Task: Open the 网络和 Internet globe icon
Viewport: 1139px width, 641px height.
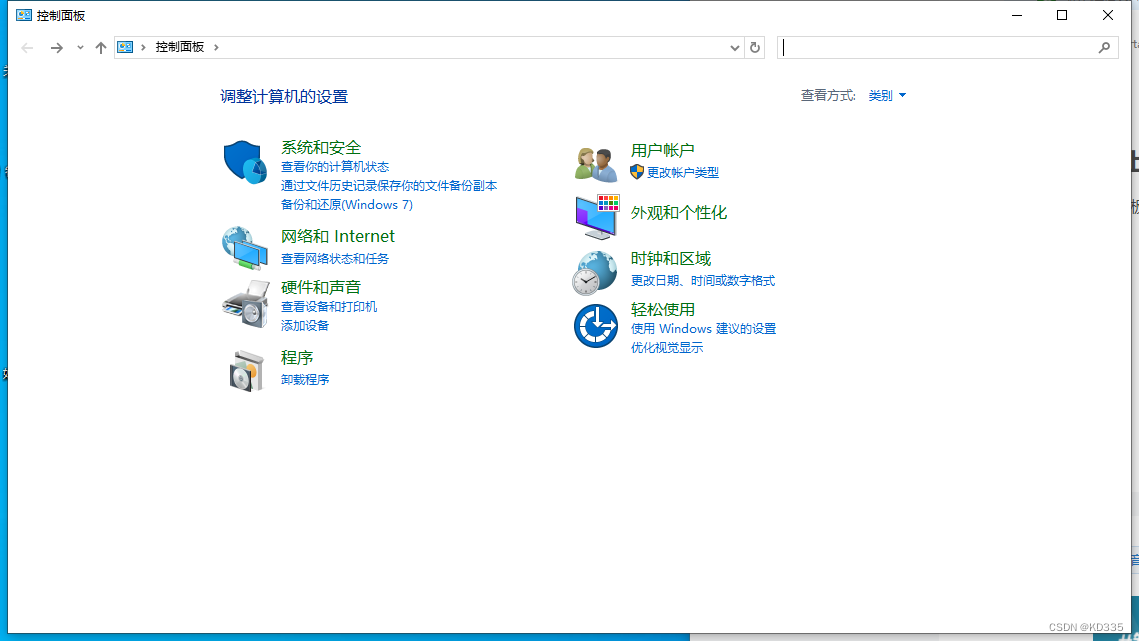Action: [245, 248]
